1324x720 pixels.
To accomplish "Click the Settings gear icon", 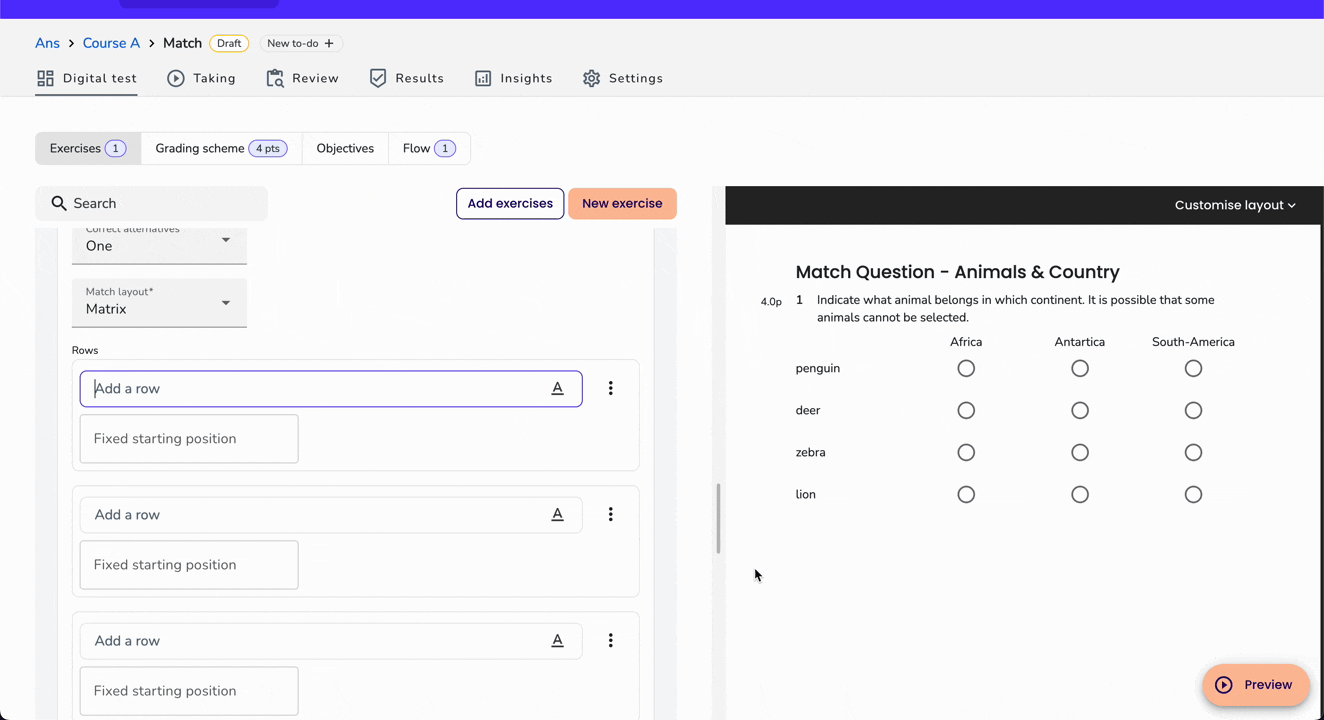I will 592,78.
